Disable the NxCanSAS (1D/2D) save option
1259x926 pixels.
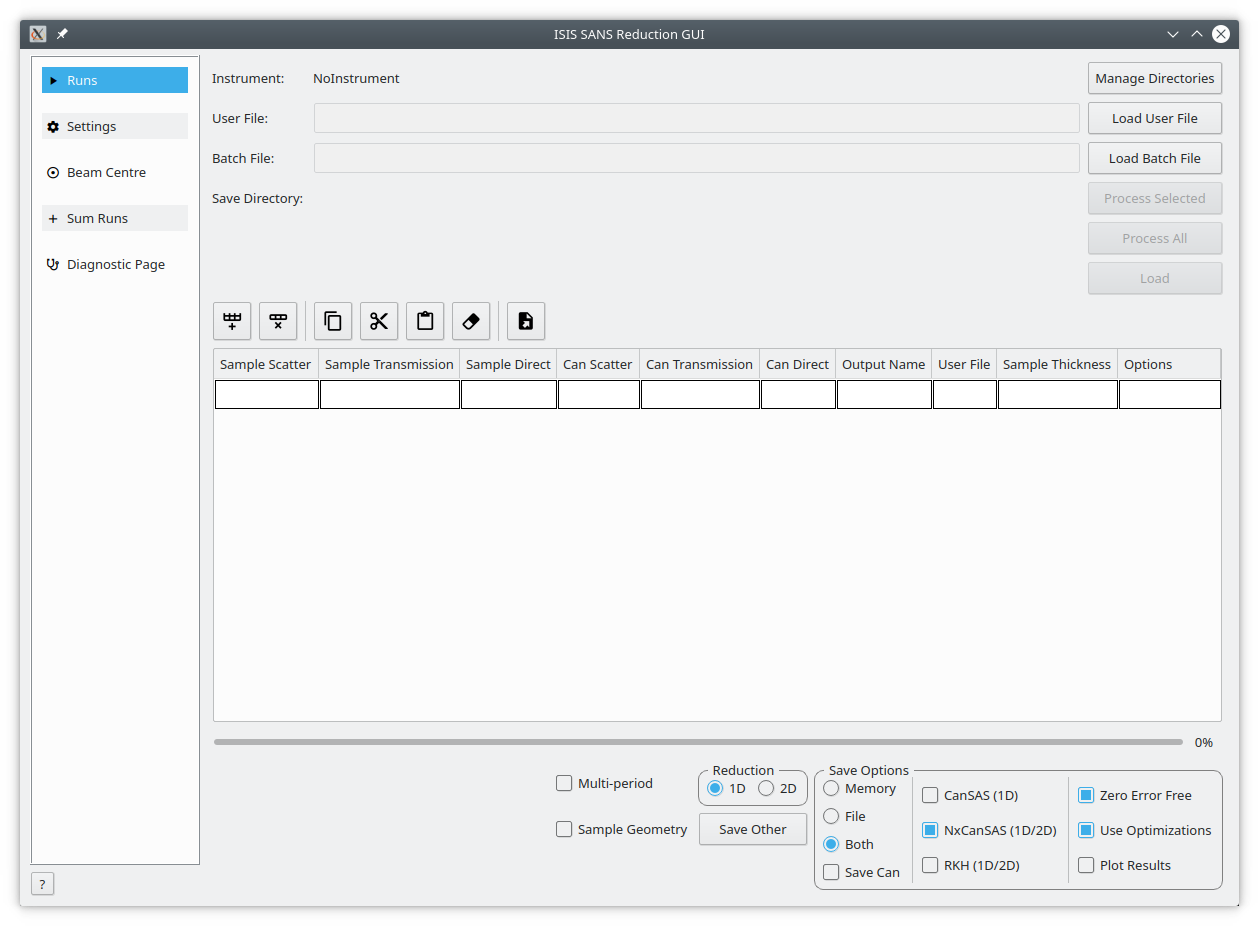click(x=929, y=830)
